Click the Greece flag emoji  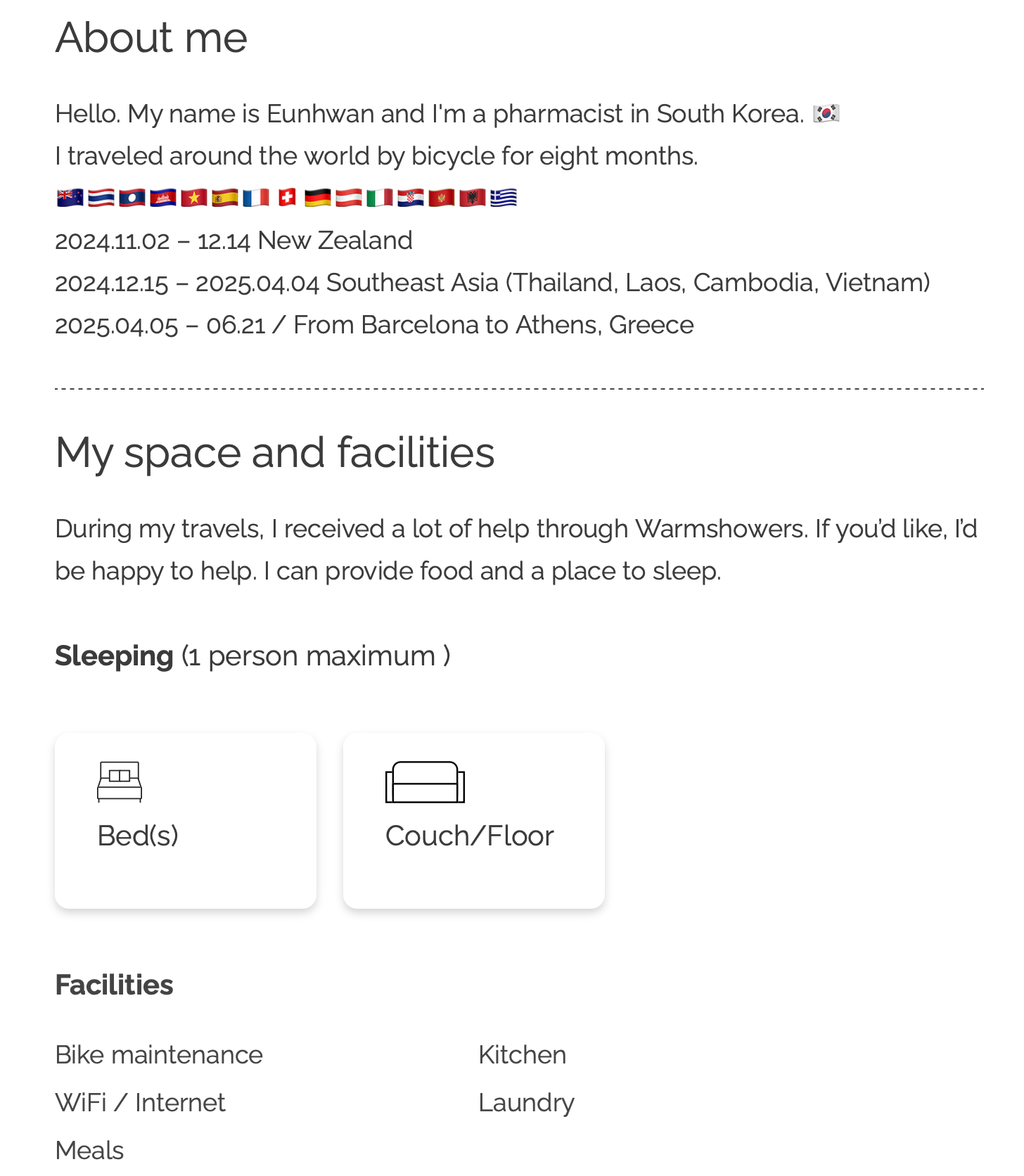click(504, 198)
